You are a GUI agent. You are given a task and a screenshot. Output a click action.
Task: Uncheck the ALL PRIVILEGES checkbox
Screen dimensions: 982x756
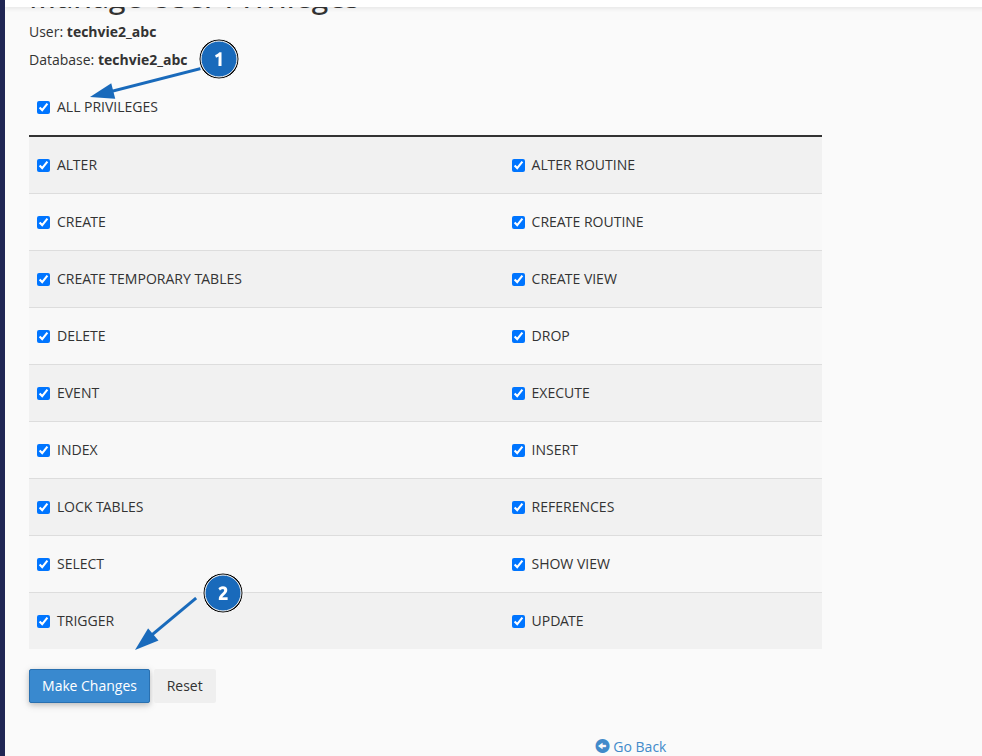pyautogui.click(x=44, y=108)
